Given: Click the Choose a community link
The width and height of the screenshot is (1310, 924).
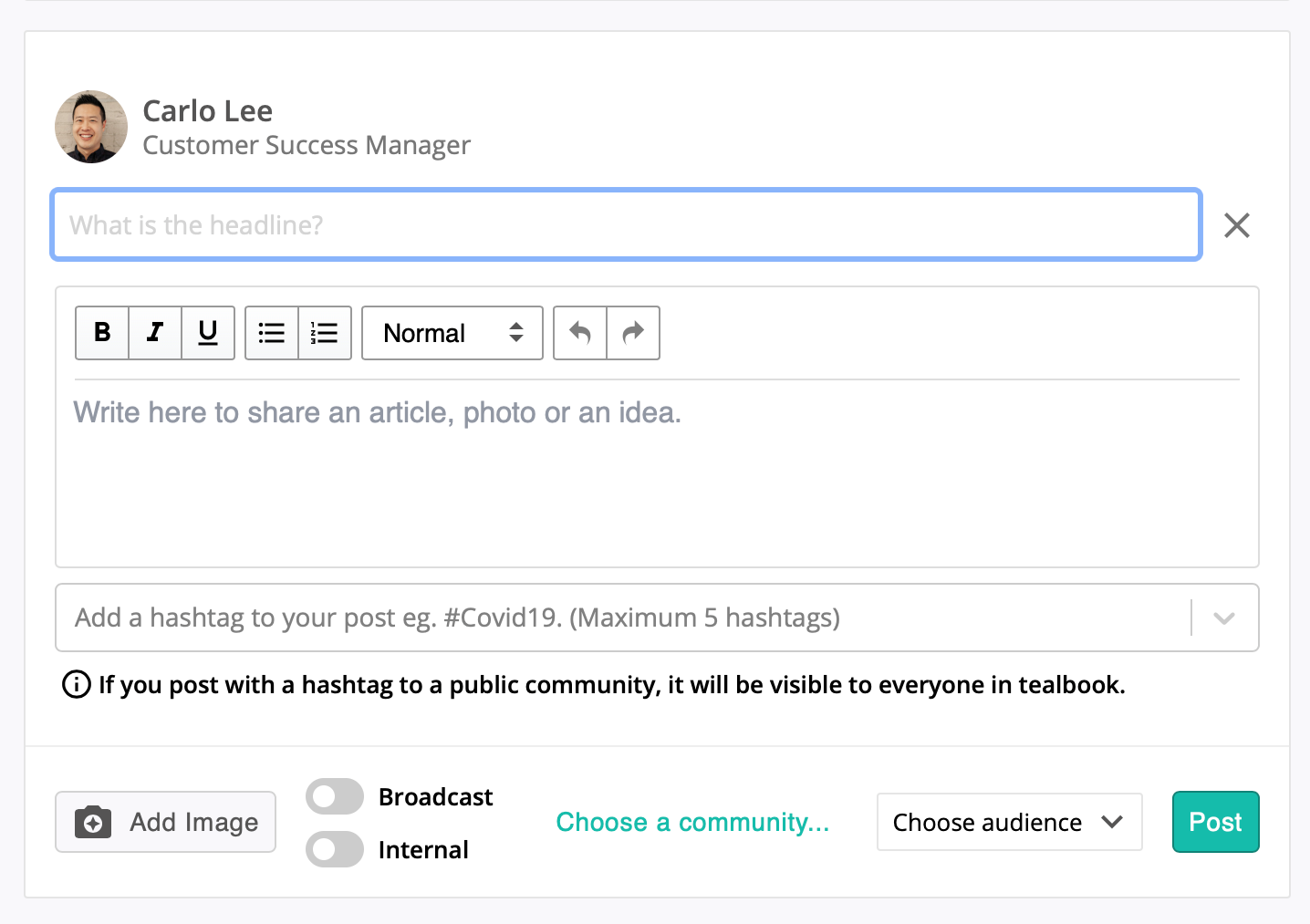Looking at the screenshot, I should tap(692, 822).
